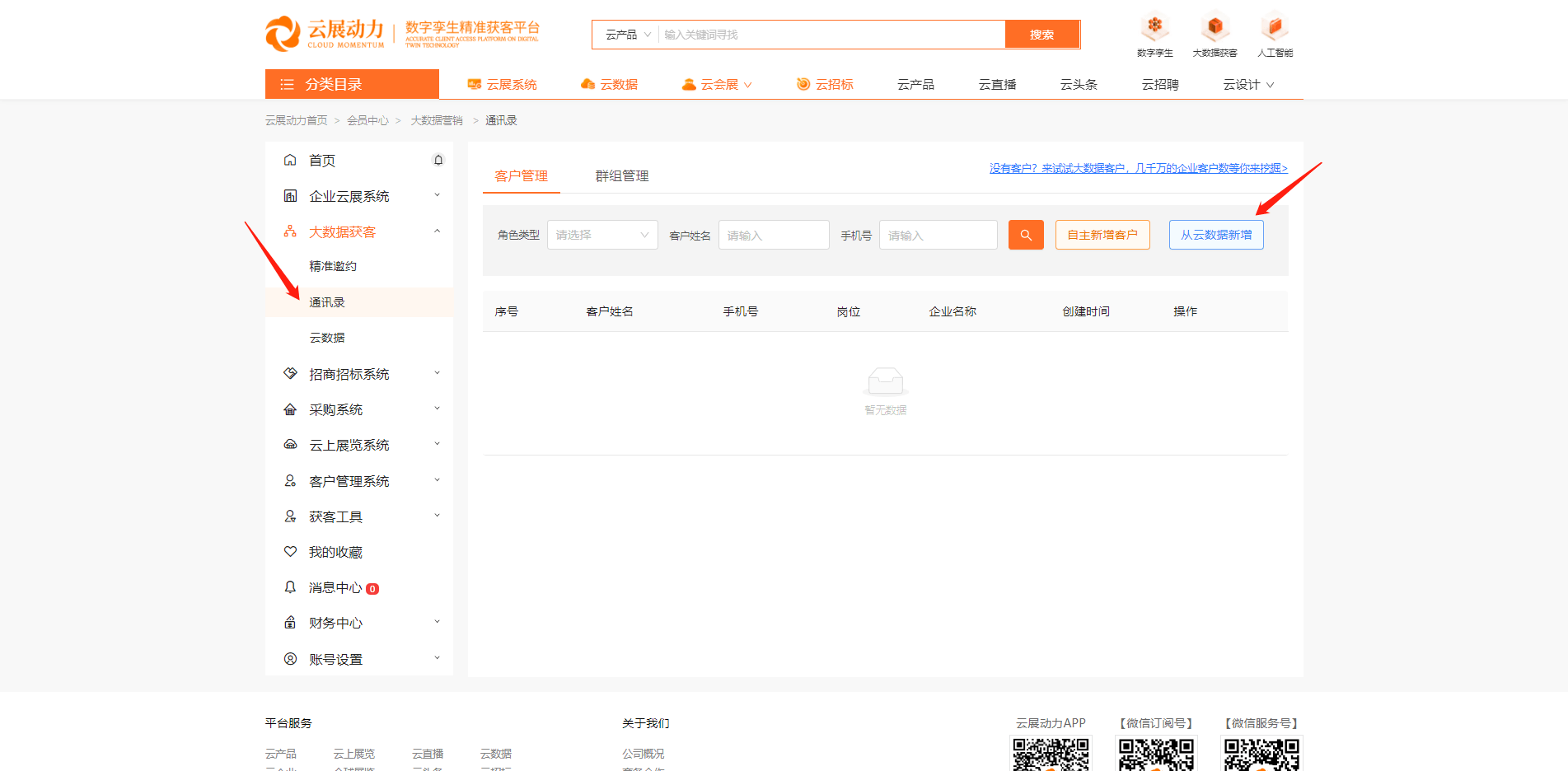Viewport: 1568px width, 771px height.
Task: Click the 客户姓名 input field
Action: [774, 235]
